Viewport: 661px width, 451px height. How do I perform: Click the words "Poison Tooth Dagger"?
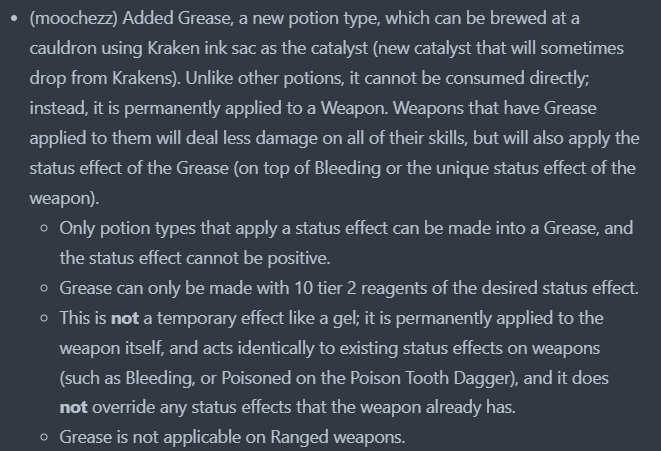coord(432,378)
